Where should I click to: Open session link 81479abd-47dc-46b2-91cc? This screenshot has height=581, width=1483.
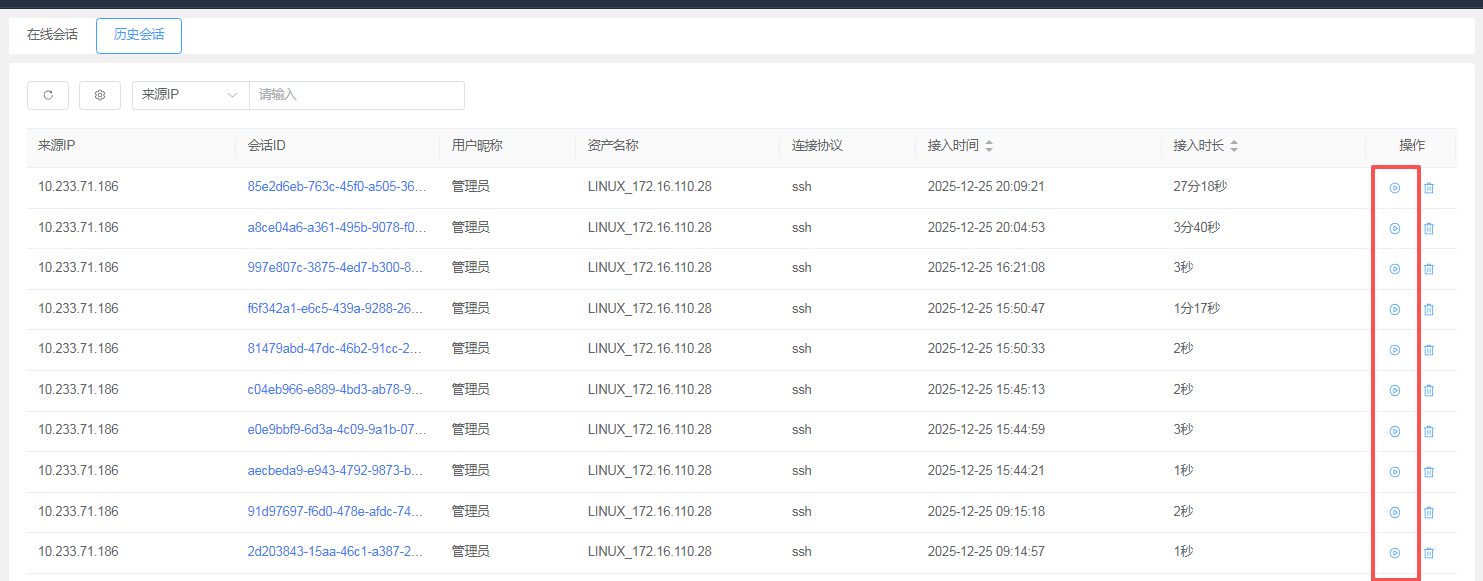(336, 348)
